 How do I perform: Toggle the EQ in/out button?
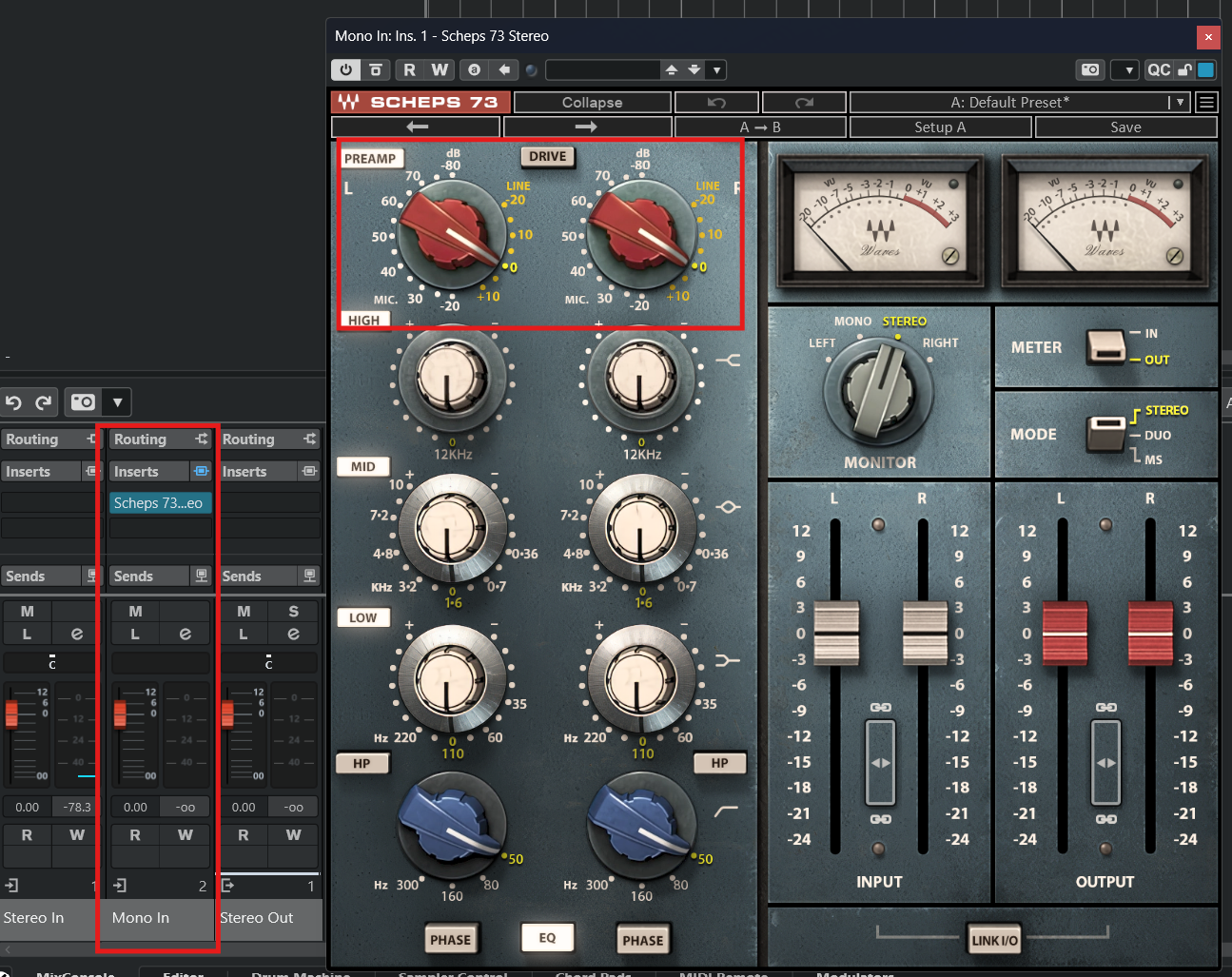pos(547,938)
